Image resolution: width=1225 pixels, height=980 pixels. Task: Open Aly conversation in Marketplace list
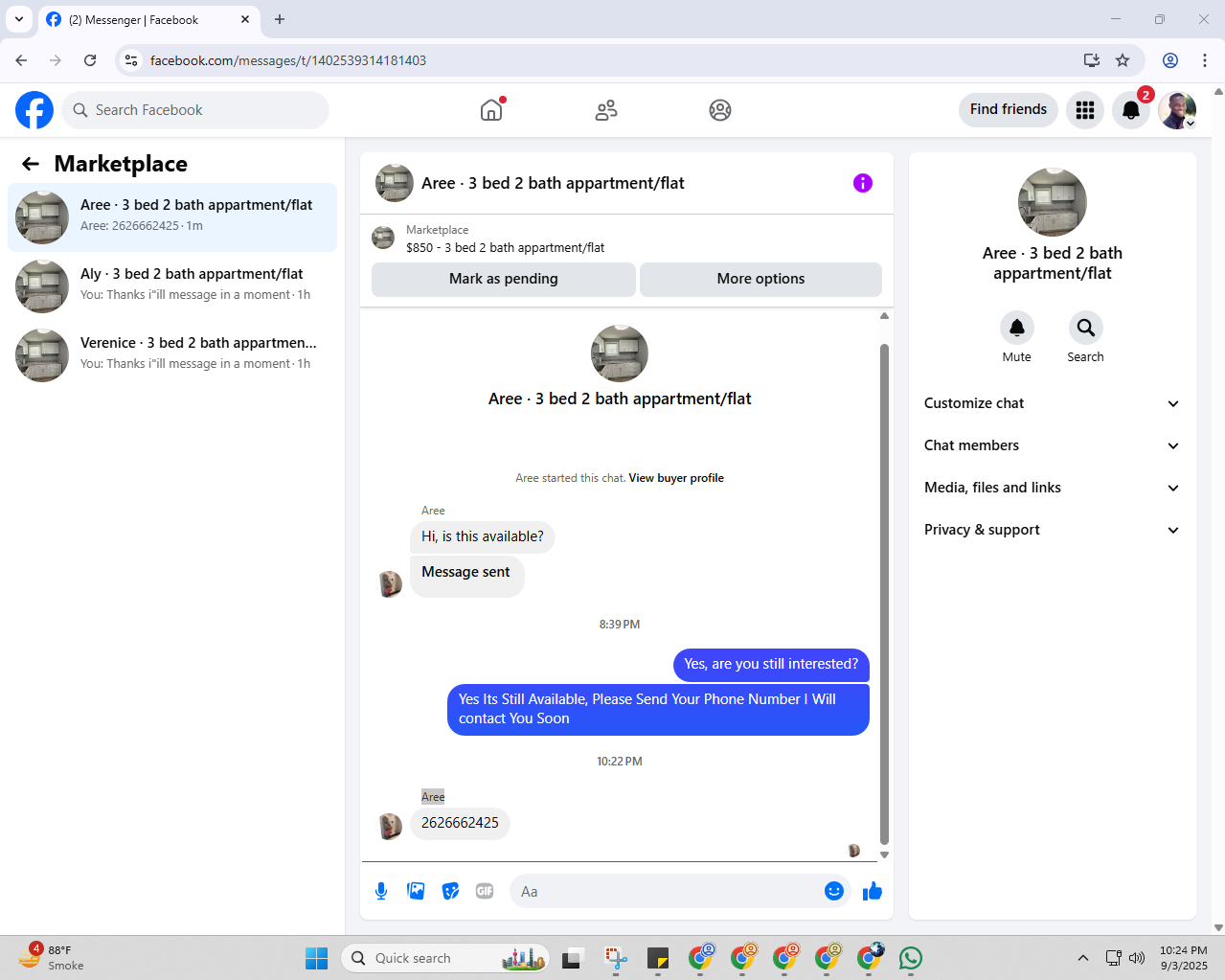click(x=172, y=286)
